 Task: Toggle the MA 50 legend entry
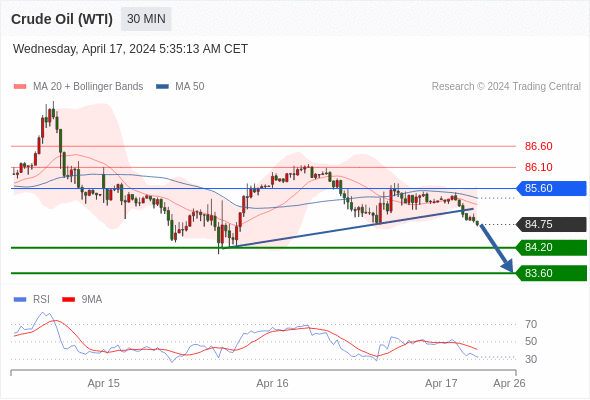pos(180,87)
